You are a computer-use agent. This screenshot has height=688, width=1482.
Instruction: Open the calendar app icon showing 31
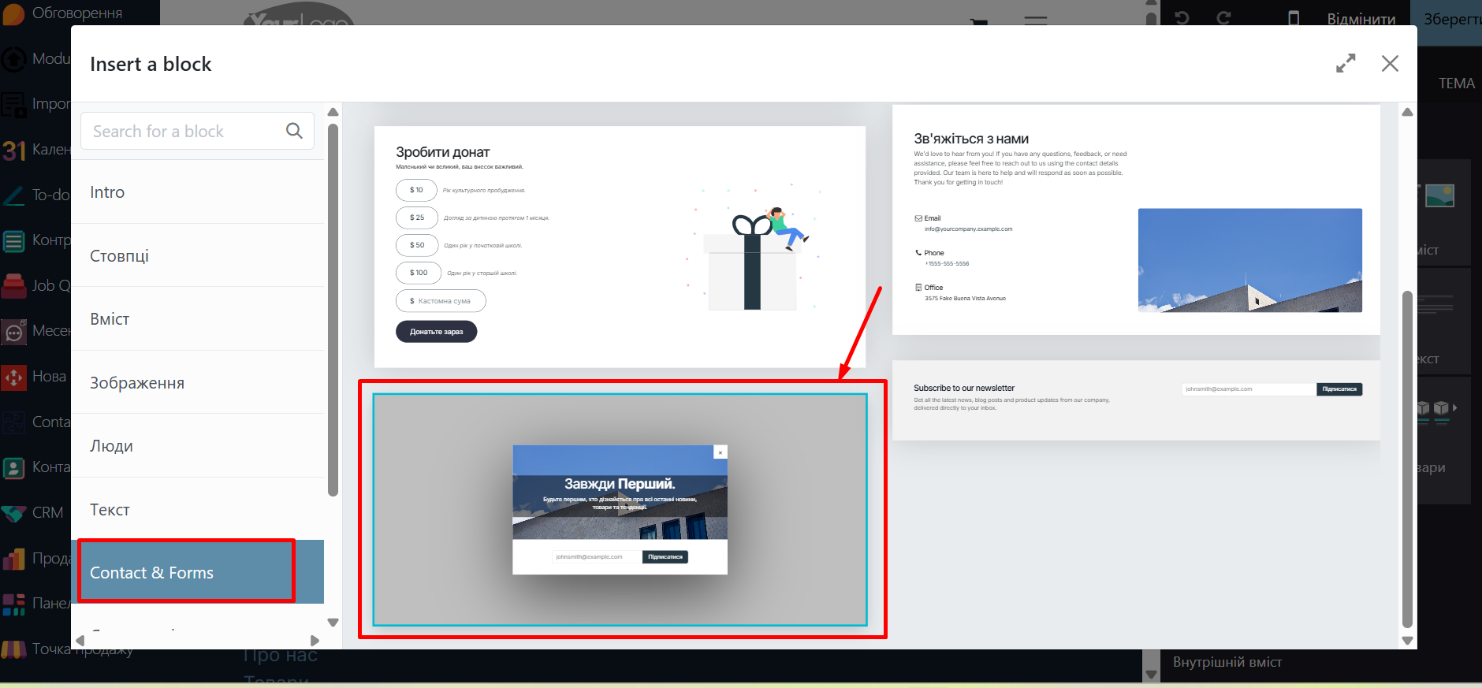(x=14, y=150)
